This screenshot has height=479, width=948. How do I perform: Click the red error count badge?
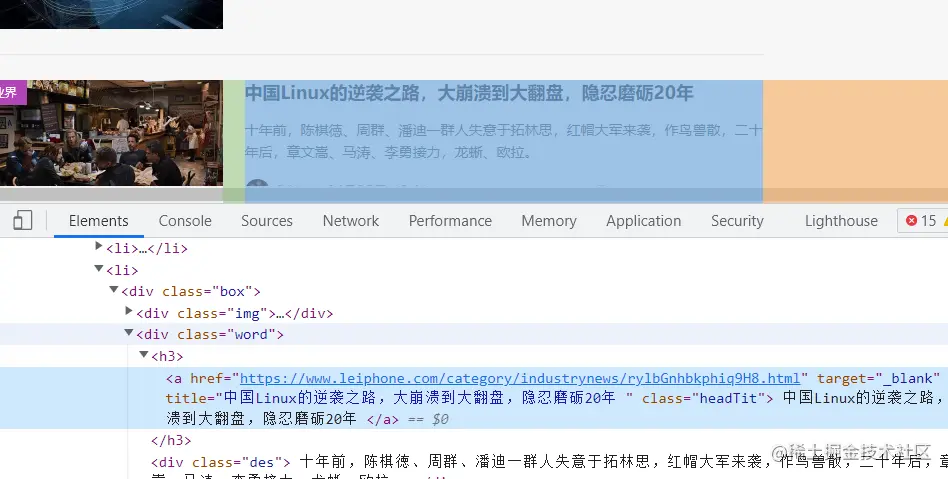(x=922, y=221)
